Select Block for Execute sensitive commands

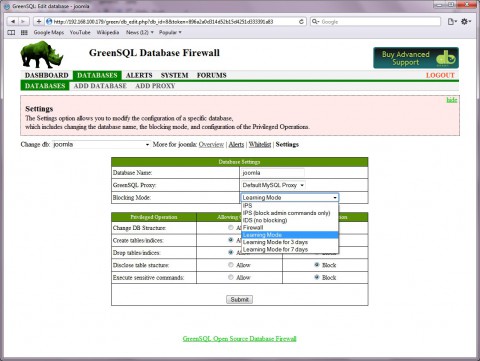tap(317, 277)
